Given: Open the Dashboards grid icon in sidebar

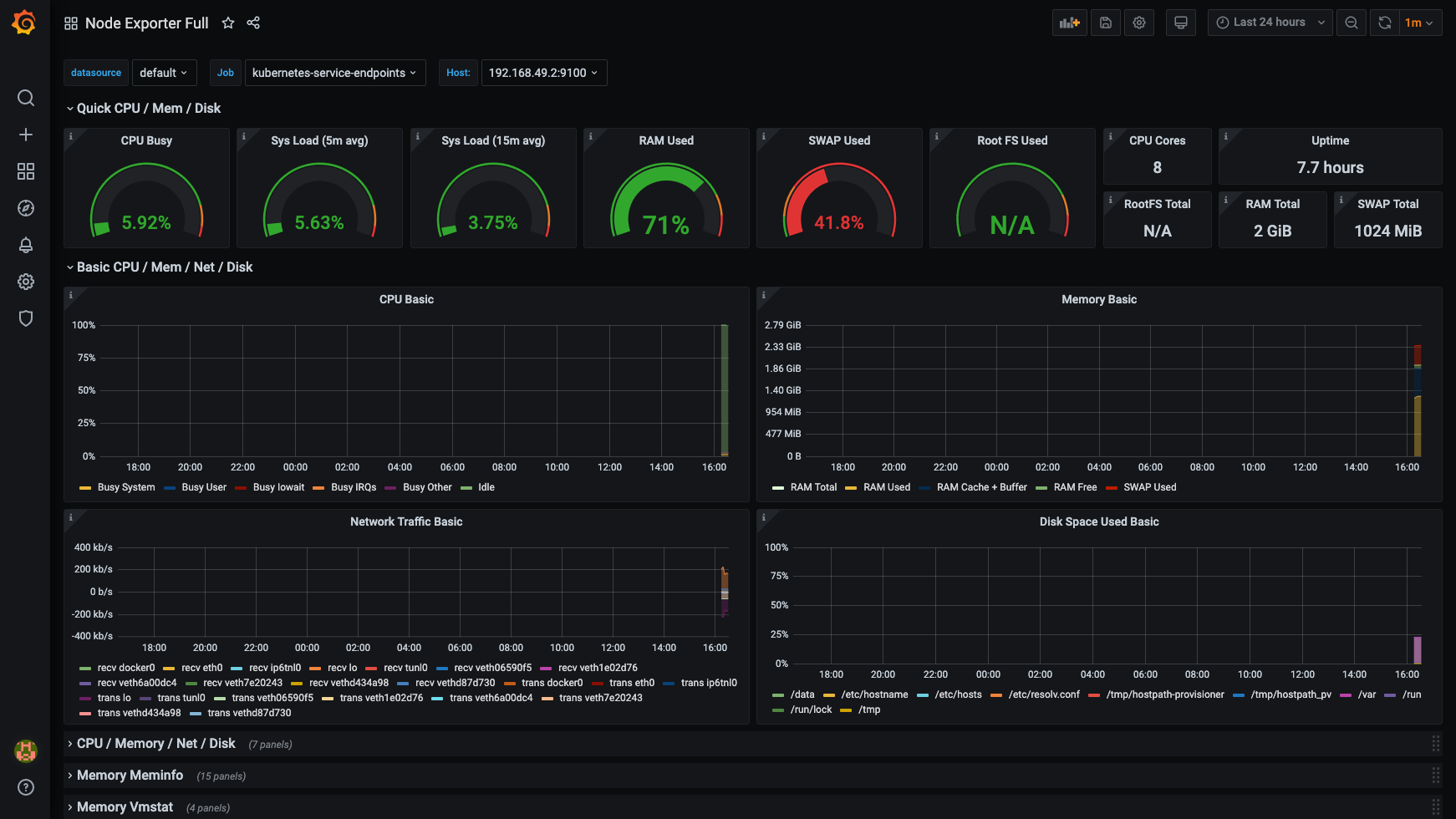Looking at the screenshot, I should pos(26,171).
